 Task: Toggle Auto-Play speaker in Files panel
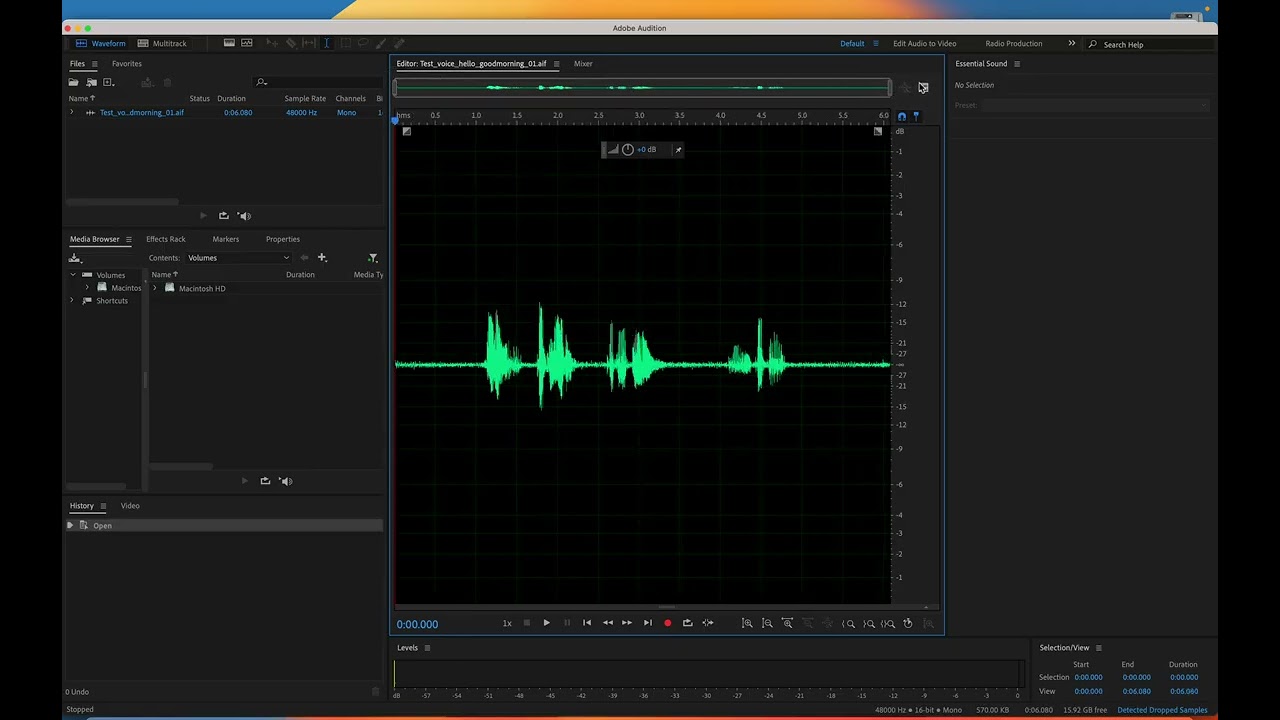tap(244, 215)
